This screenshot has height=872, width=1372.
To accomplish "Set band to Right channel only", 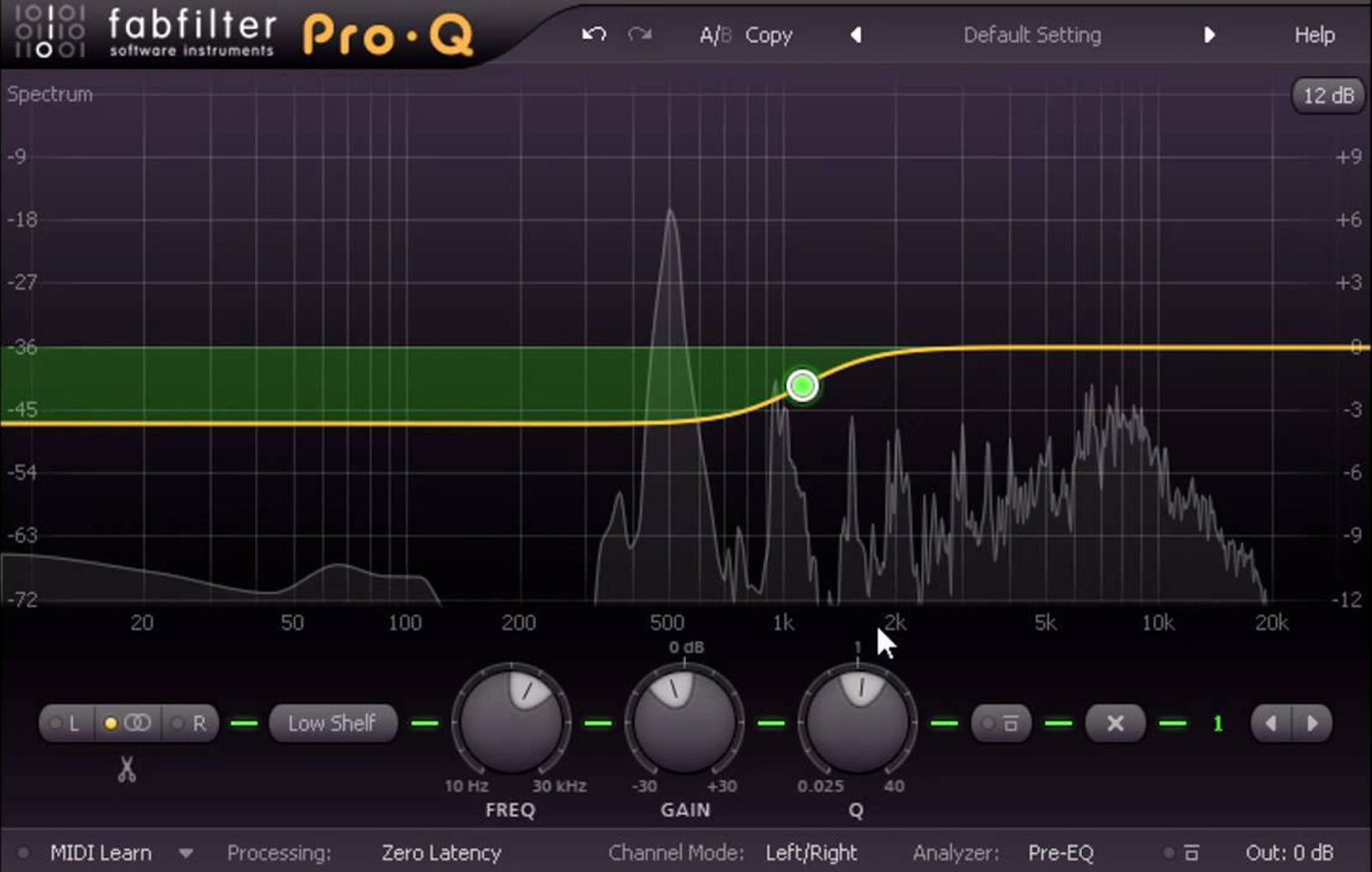I will (x=190, y=724).
